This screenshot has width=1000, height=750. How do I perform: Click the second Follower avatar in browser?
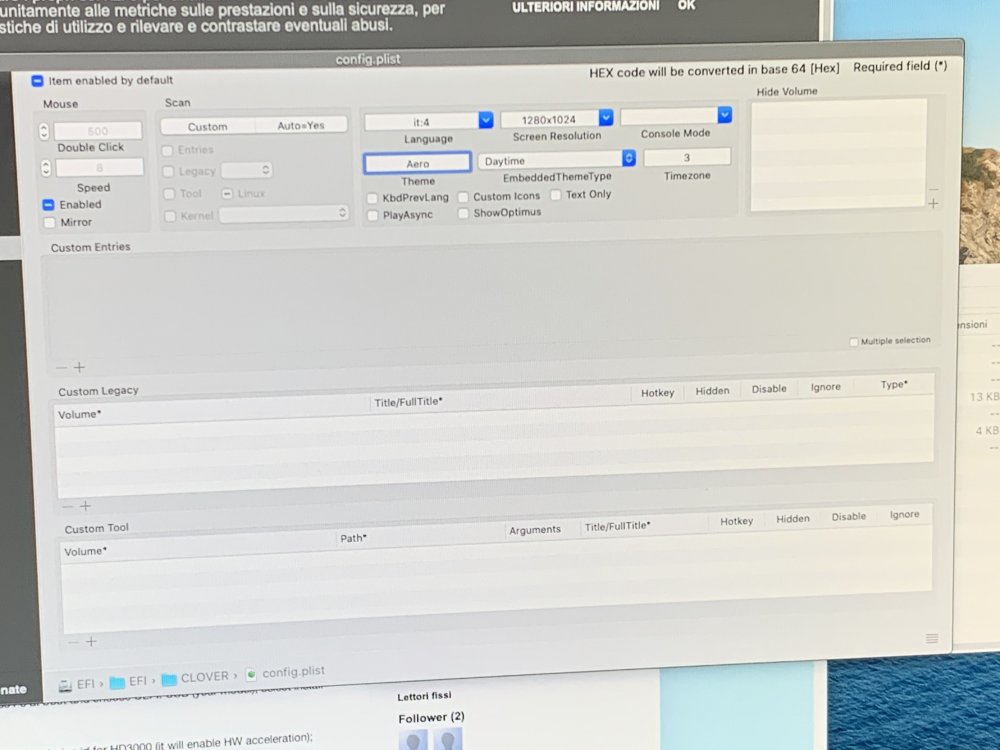pos(447,740)
